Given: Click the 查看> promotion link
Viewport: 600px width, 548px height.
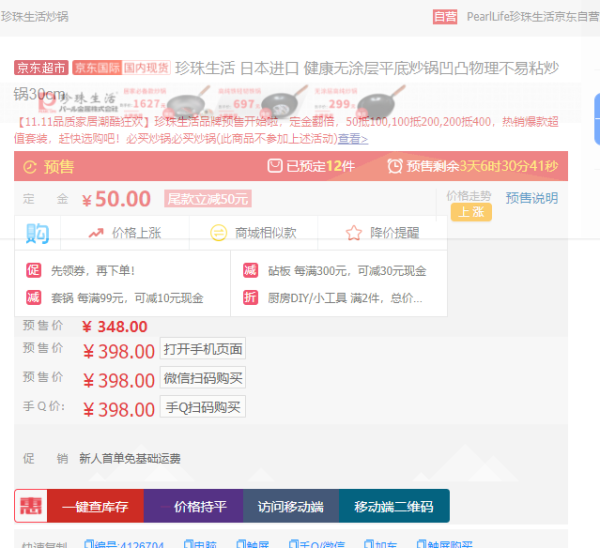Looking at the screenshot, I should [x=353, y=139].
